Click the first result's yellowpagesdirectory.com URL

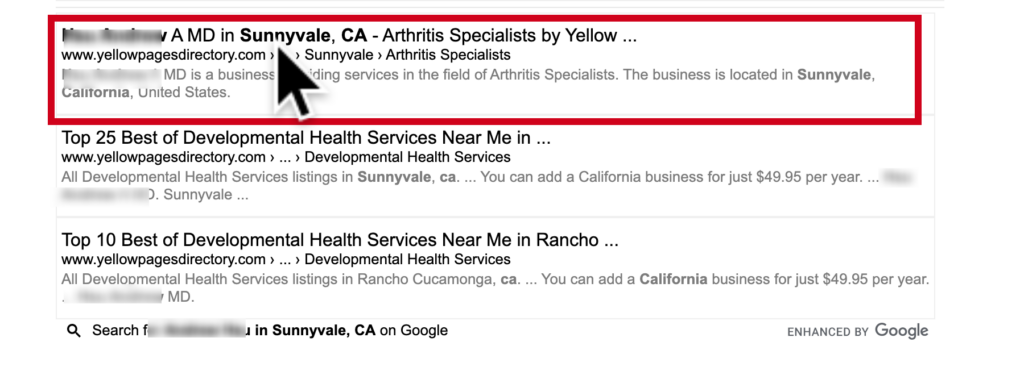(x=163, y=55)
